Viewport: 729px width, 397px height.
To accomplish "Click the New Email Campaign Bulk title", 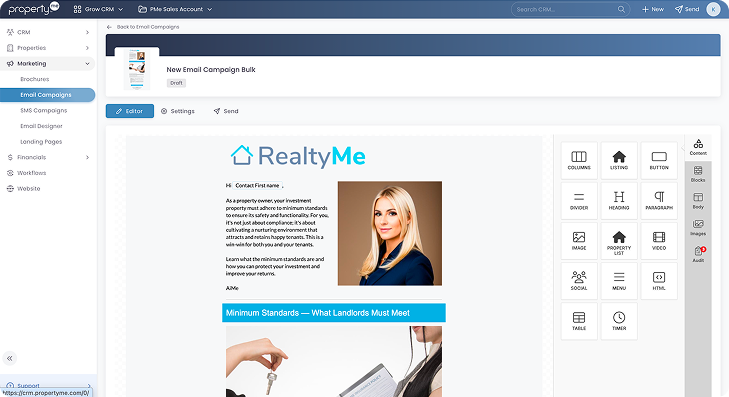I will point(211,70).
